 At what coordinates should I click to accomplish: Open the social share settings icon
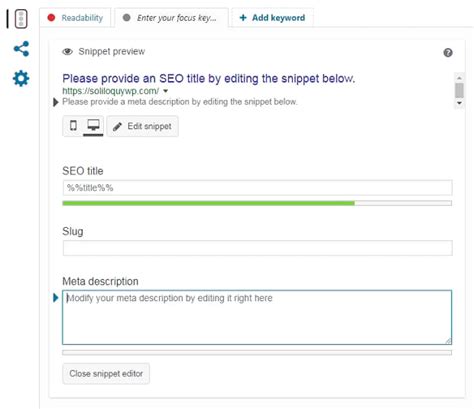click(21, 49)
